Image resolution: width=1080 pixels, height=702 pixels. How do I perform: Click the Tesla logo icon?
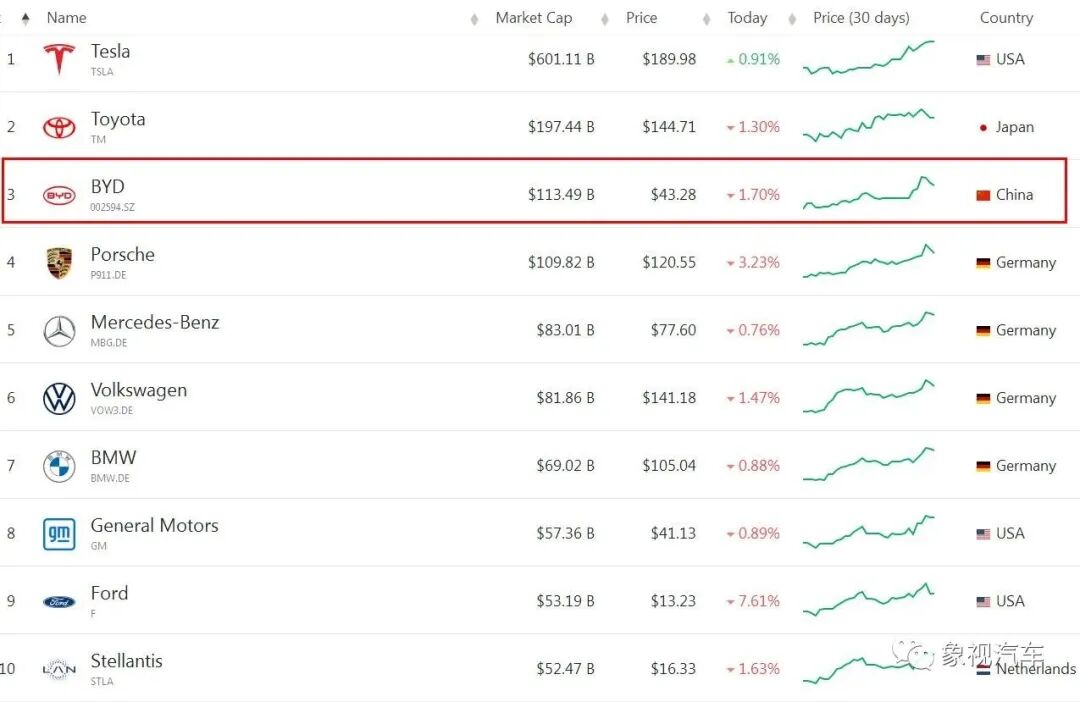click(x=59, y=59)
